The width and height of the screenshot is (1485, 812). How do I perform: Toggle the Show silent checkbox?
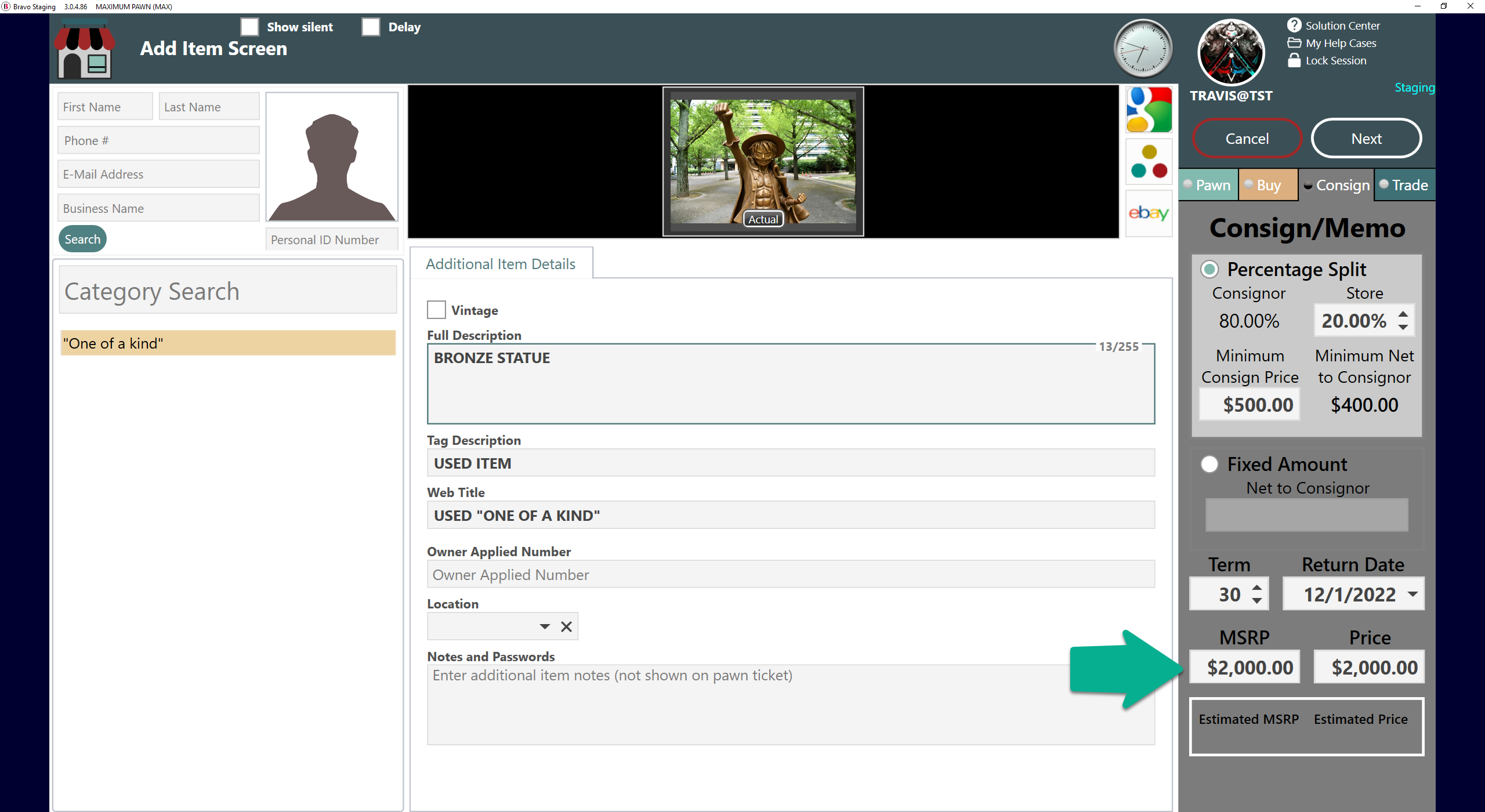250,27
